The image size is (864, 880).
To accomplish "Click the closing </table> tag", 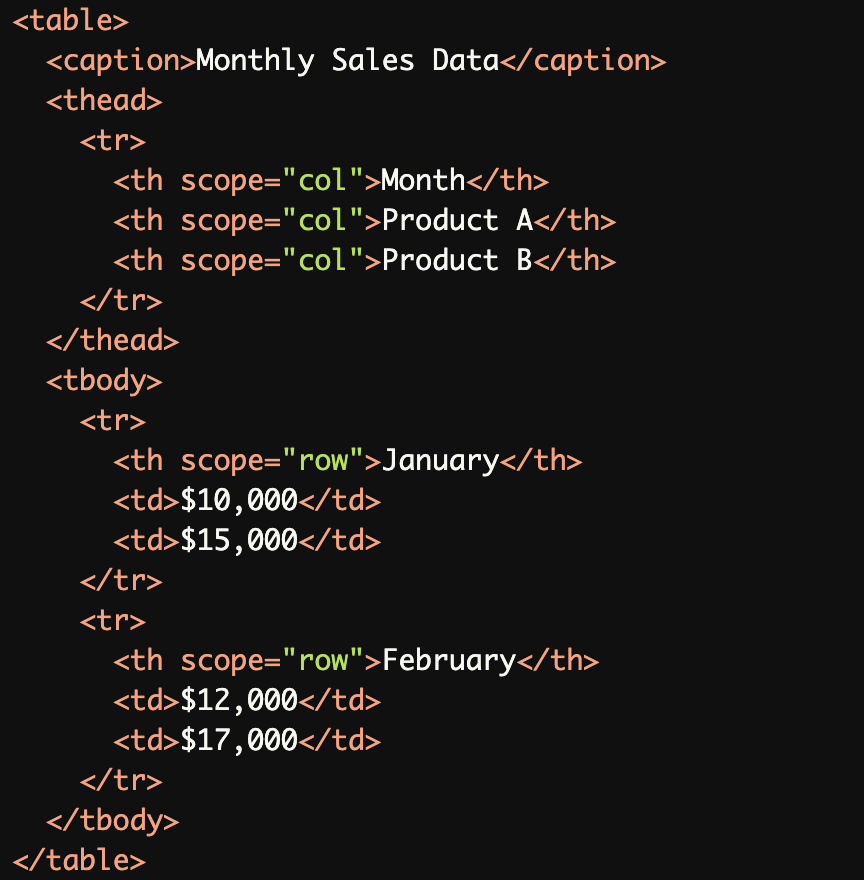I will coord(79,860).
